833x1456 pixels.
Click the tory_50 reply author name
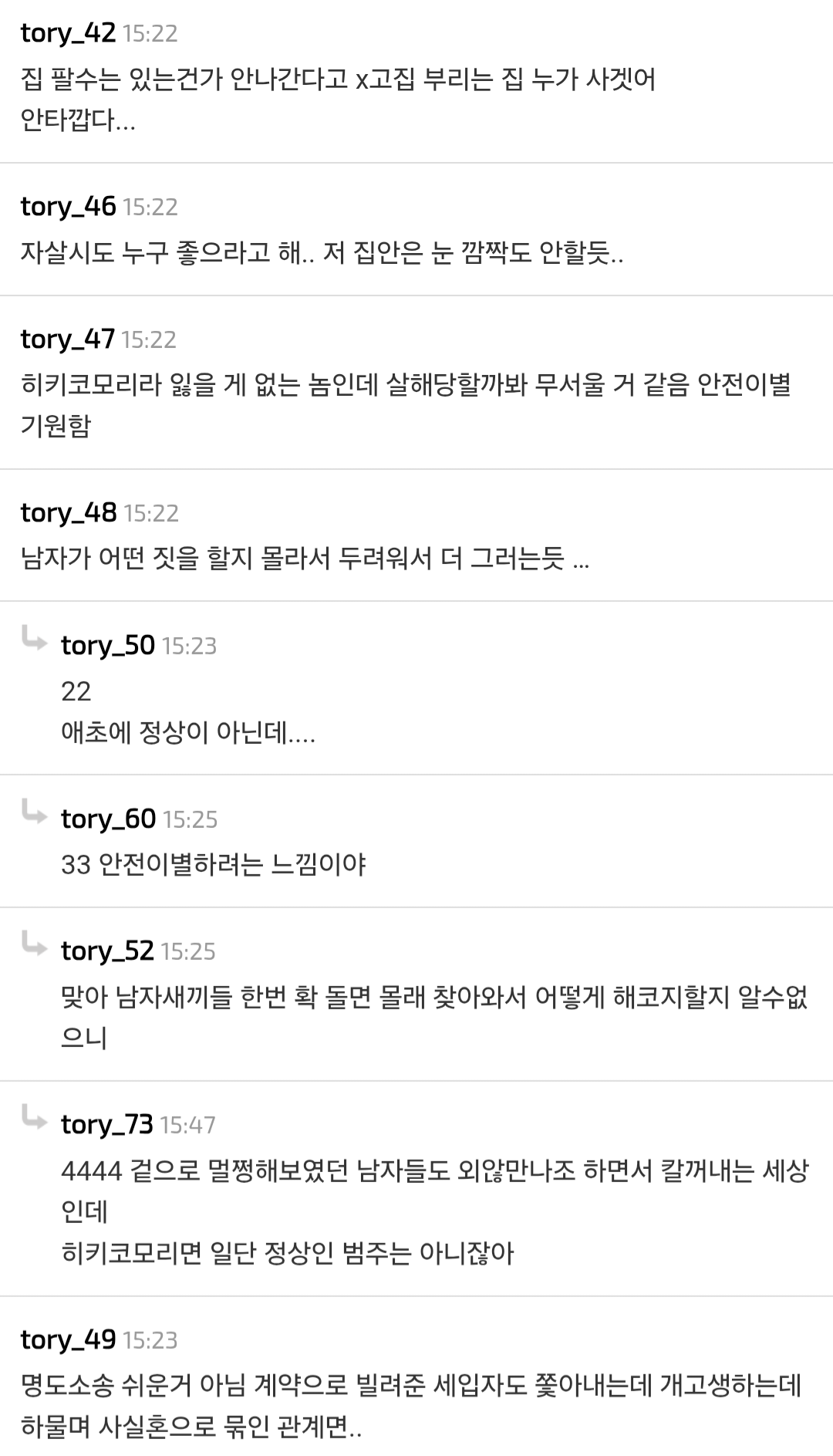pos(108,646)
